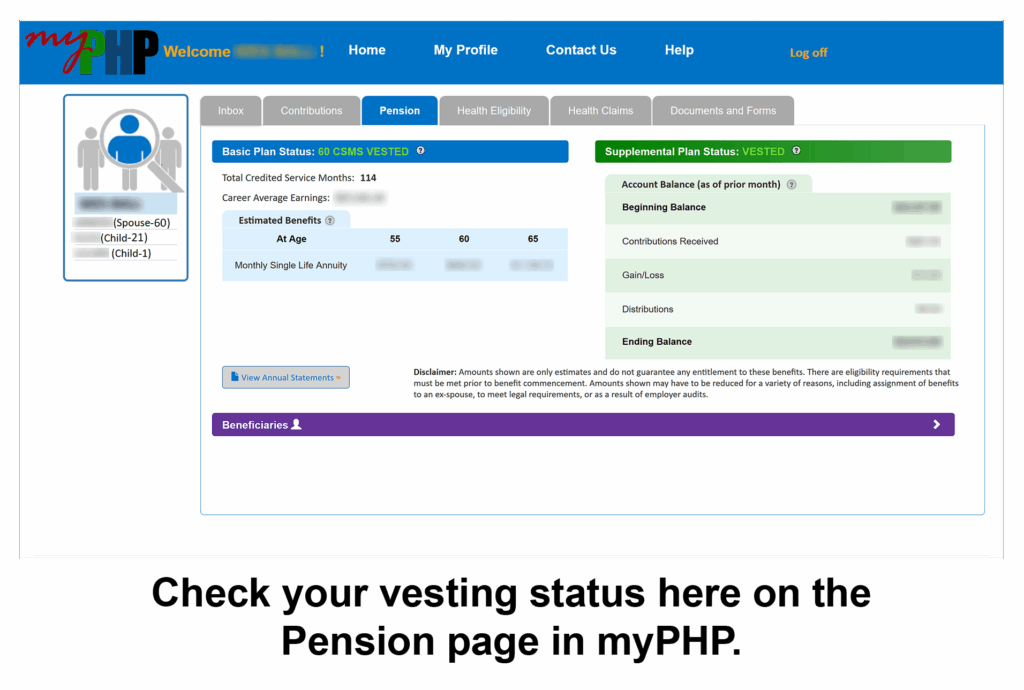Expand the Beneficiaries section chevron
Screen dimensions: 1024x690
click(x=936, y=425)
